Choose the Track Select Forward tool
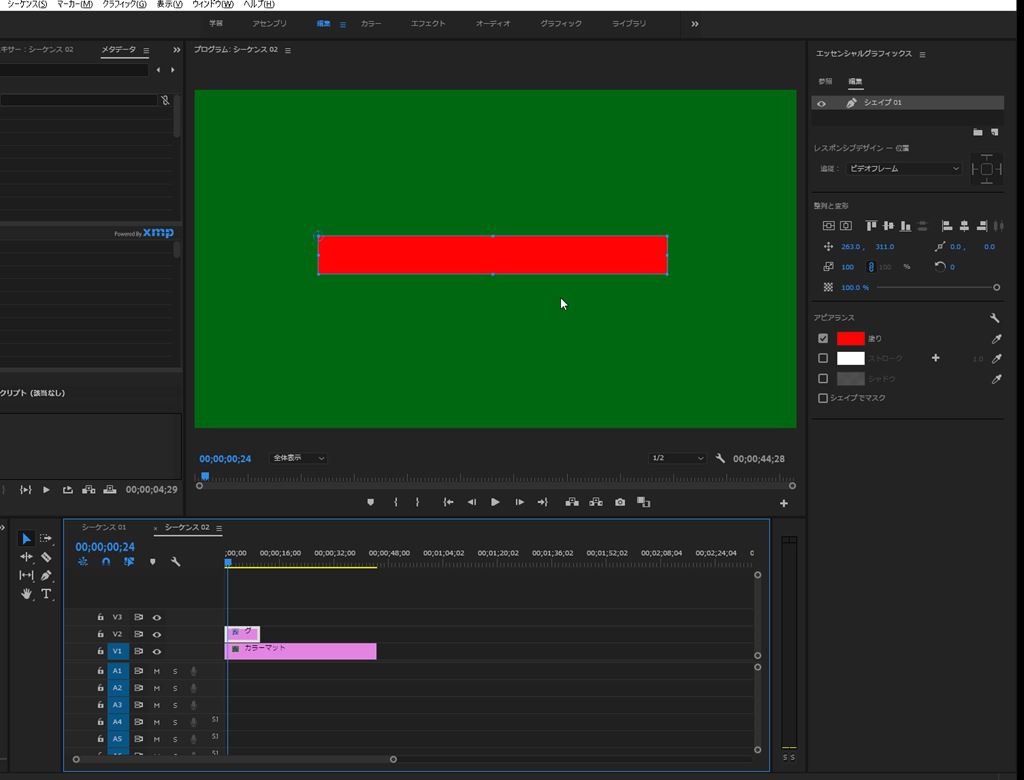 tap(46, 539)
